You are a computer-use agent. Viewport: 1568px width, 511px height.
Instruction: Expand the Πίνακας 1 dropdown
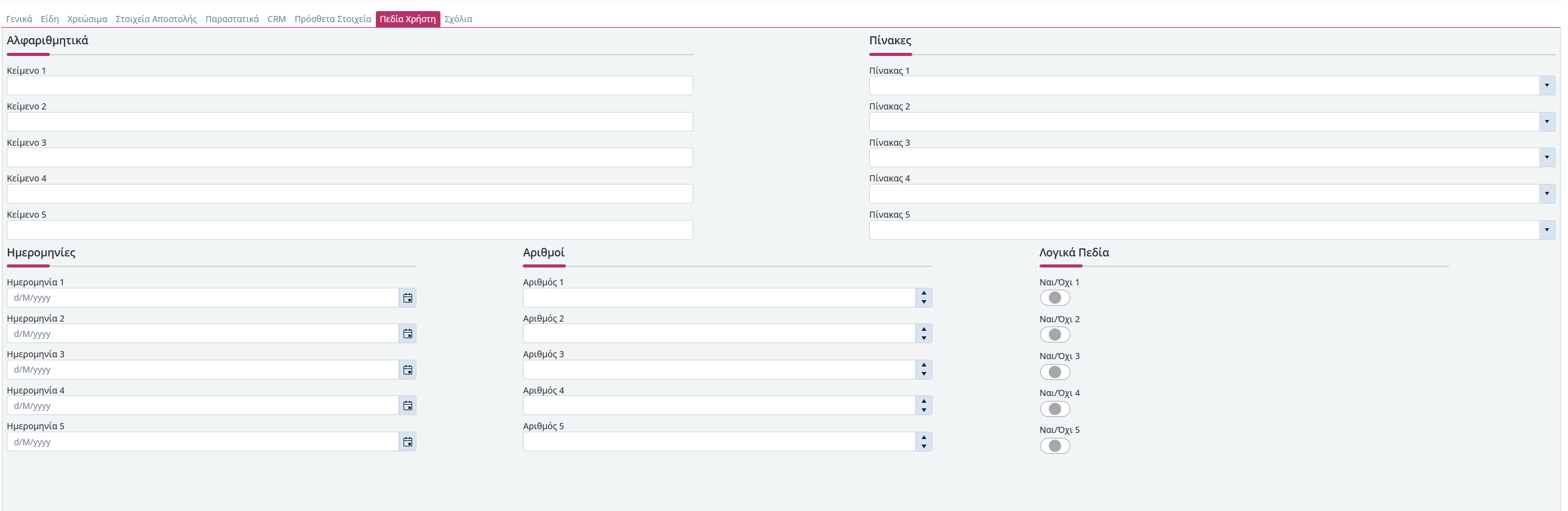[x=1546, y=85]
